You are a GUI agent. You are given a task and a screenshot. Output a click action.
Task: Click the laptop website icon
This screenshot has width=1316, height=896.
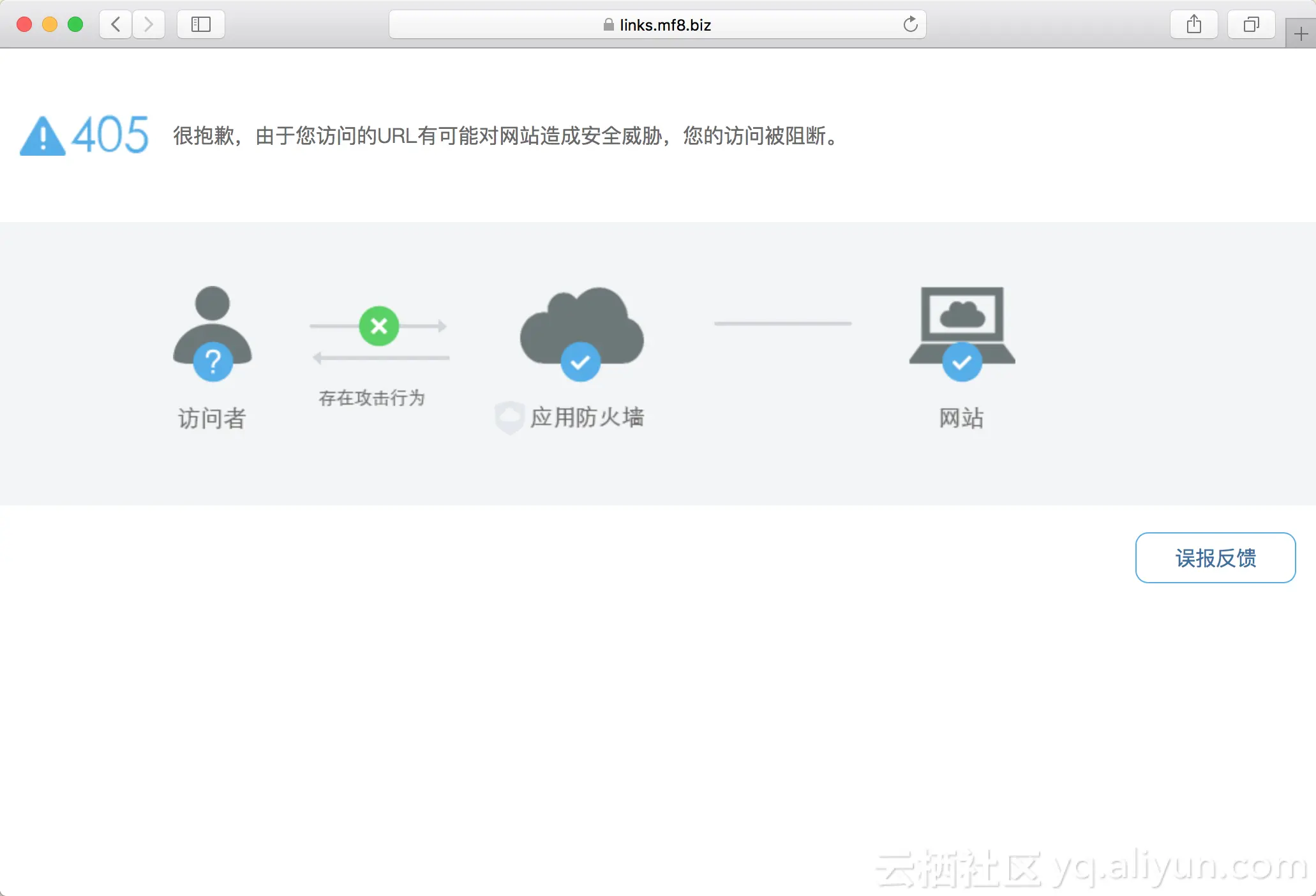pyautogui.click(x=962, y=332)
